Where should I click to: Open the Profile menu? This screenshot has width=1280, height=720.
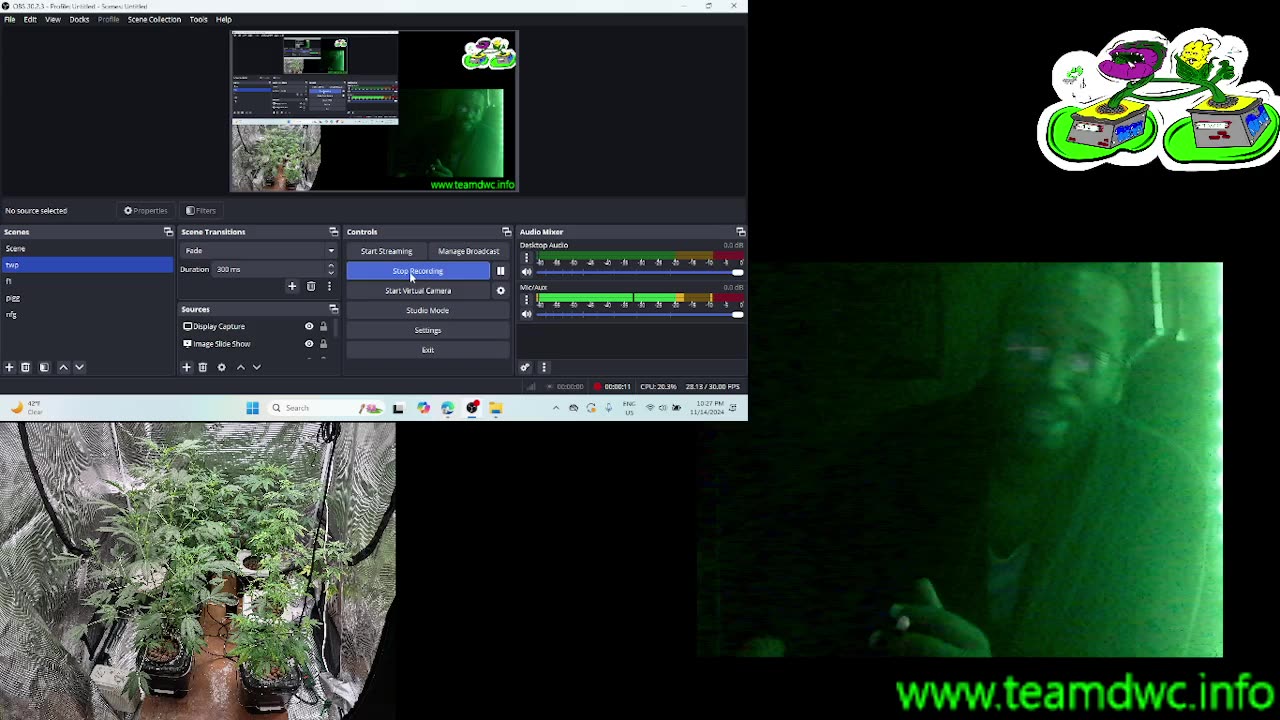[108, 19]
